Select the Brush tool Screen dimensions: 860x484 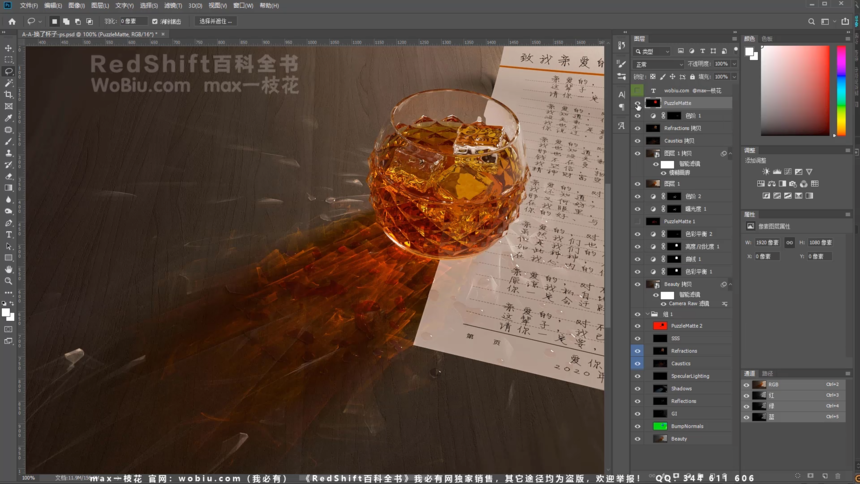[8, 142]
